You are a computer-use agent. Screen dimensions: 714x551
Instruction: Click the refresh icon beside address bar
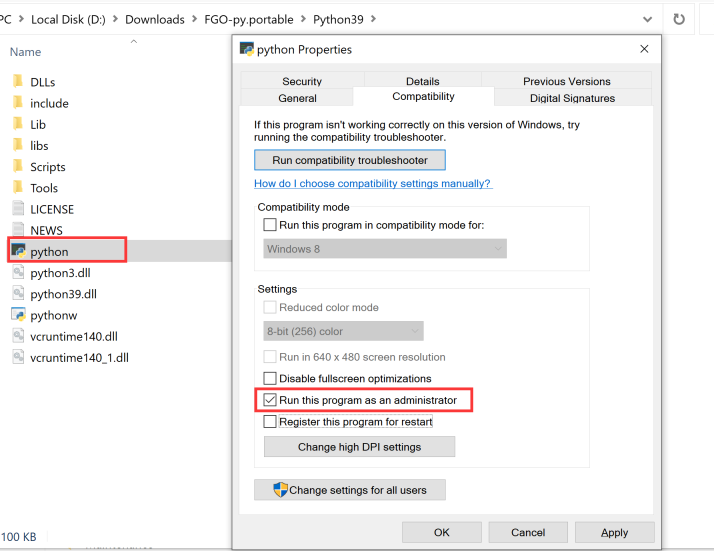pyautogui.click(x=679, y=19)
